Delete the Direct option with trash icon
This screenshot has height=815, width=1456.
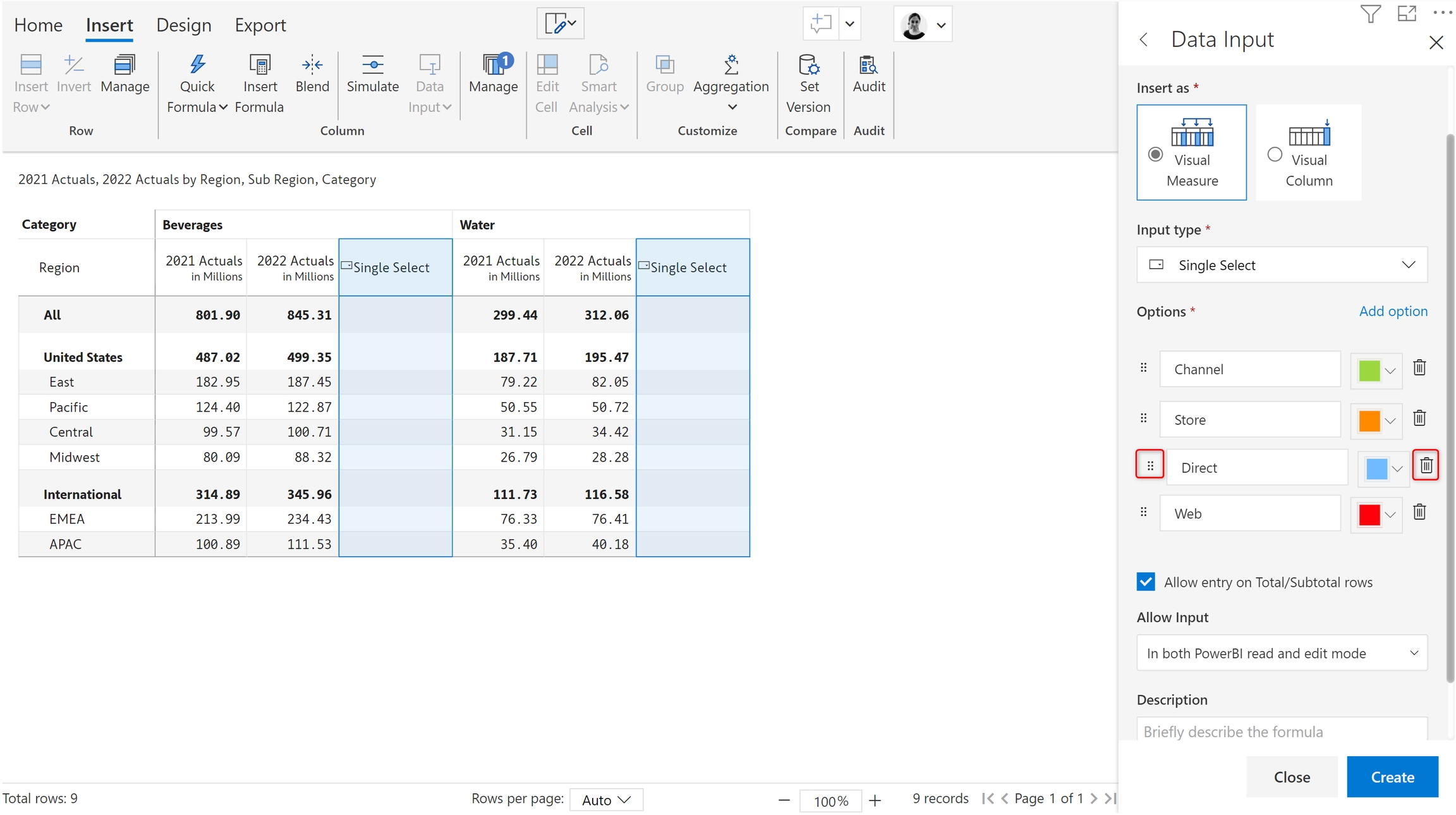tap(1426, 466)
